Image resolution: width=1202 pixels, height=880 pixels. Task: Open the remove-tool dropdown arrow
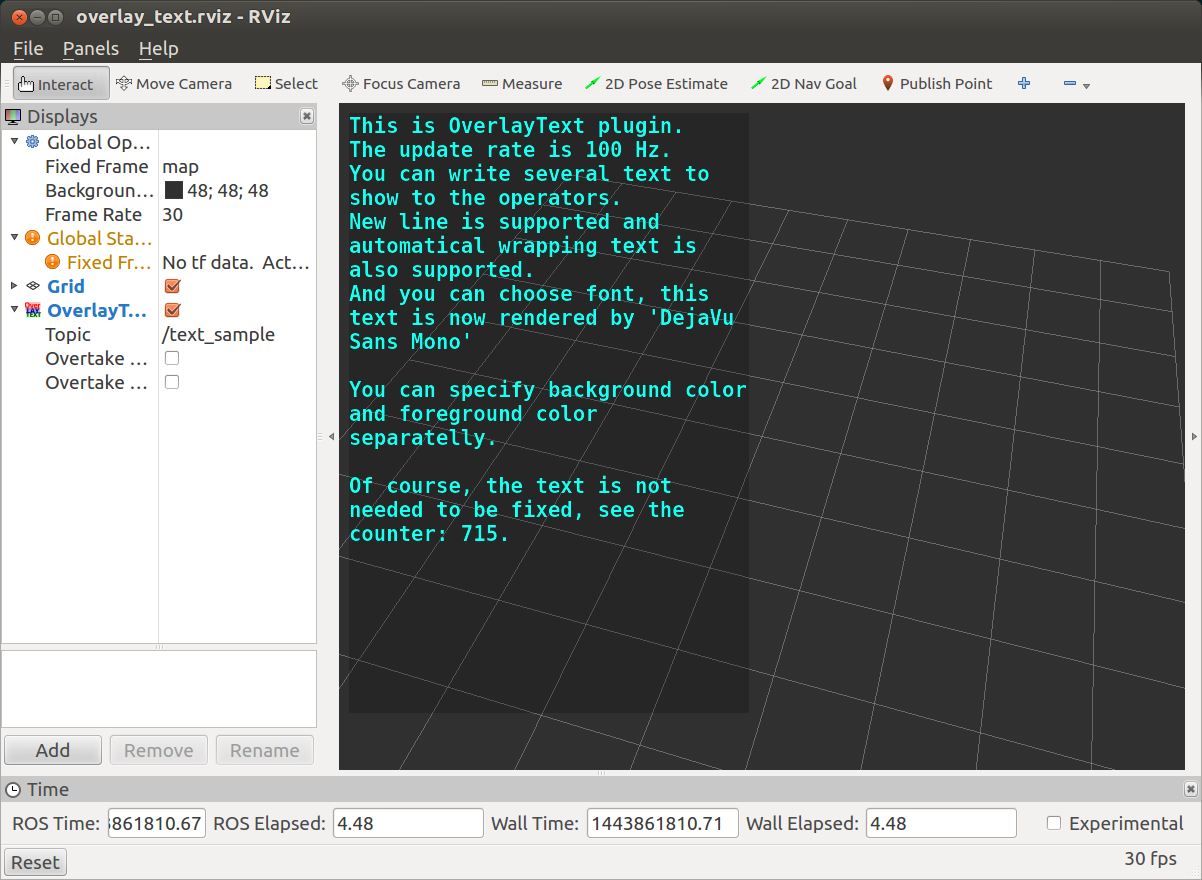pyautogui.click(x=1086, y=86)
